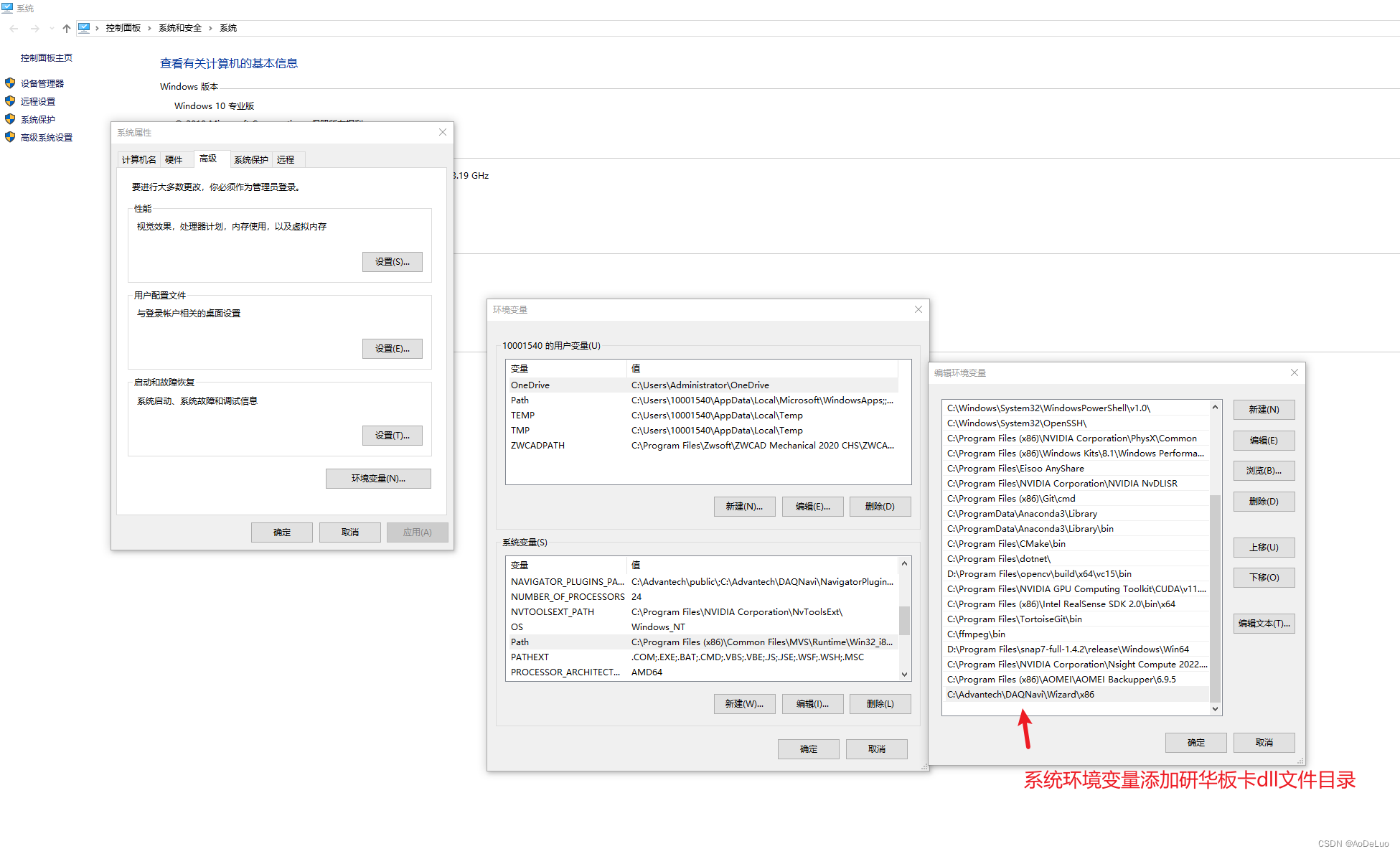
Task: Click 控制面板 breadcrumb in address bar
Action: point(123,28)
